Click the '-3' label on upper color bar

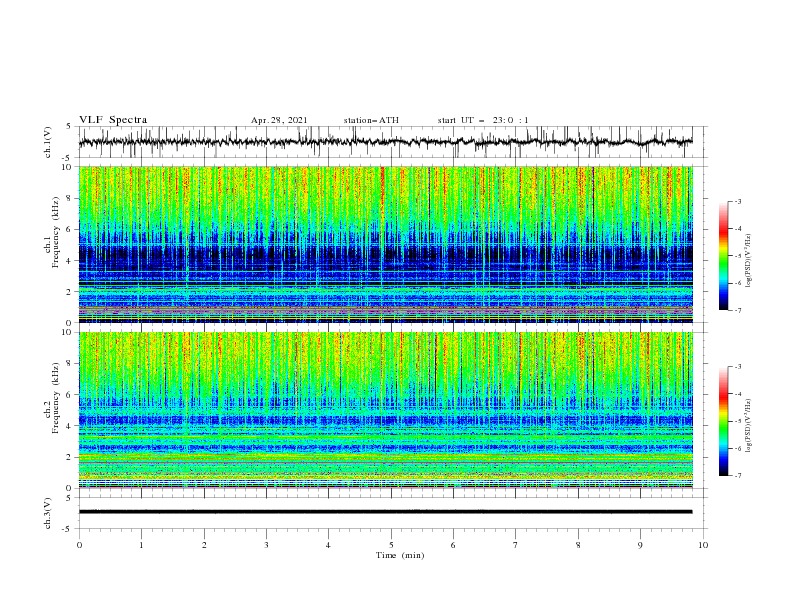point(737,201)
